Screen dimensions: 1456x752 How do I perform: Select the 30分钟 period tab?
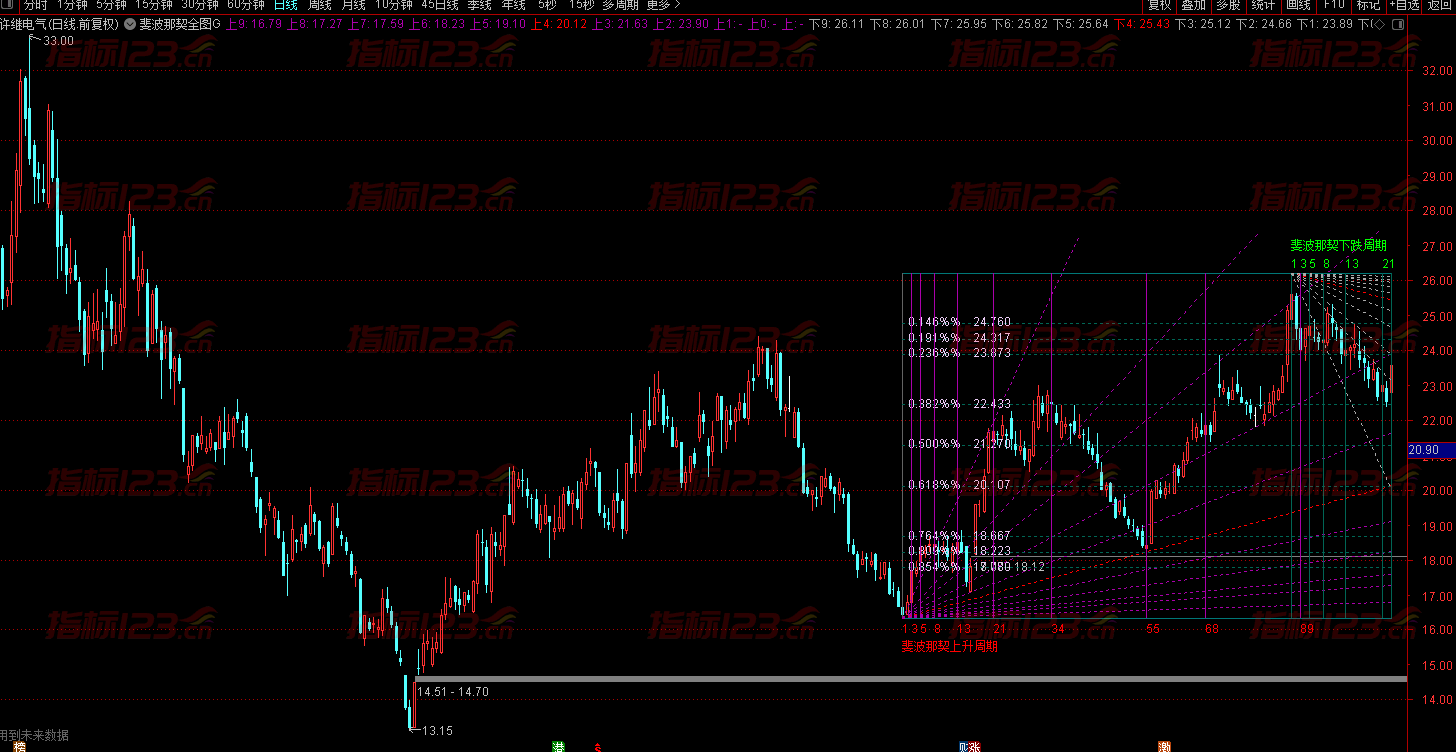200,5
